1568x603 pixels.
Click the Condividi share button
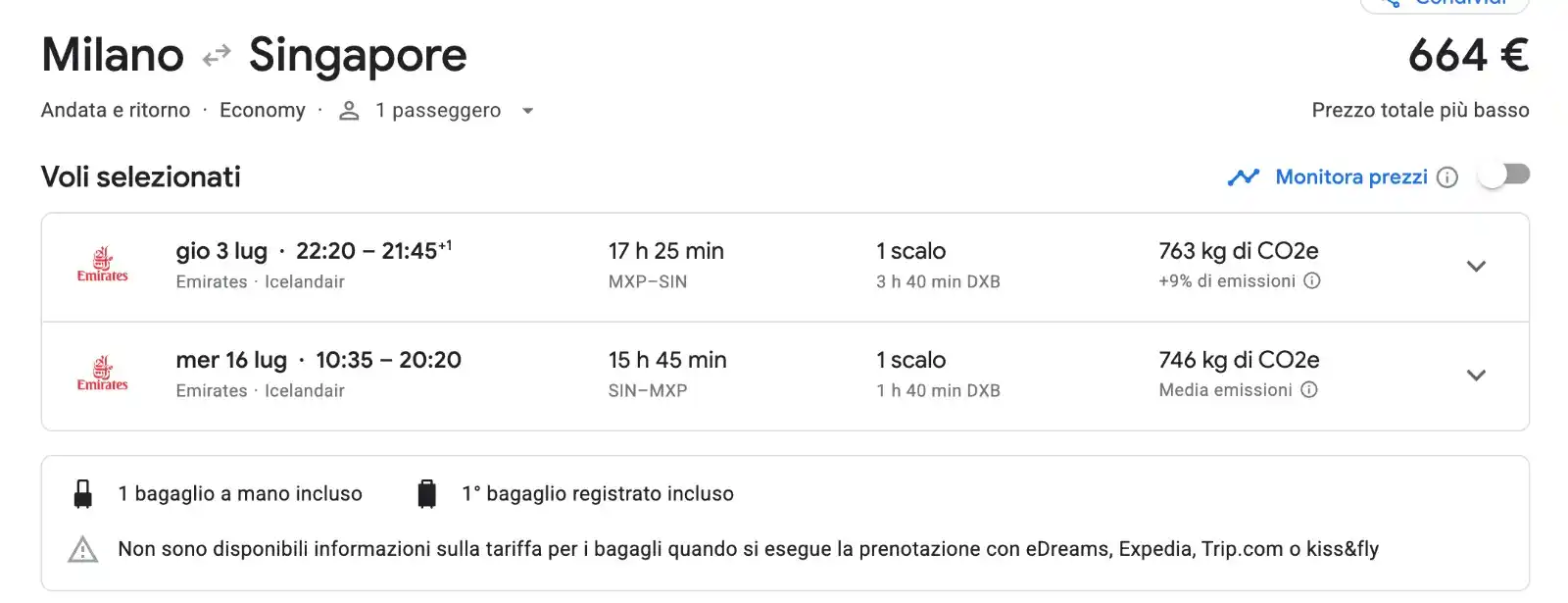click(1445, 4)
